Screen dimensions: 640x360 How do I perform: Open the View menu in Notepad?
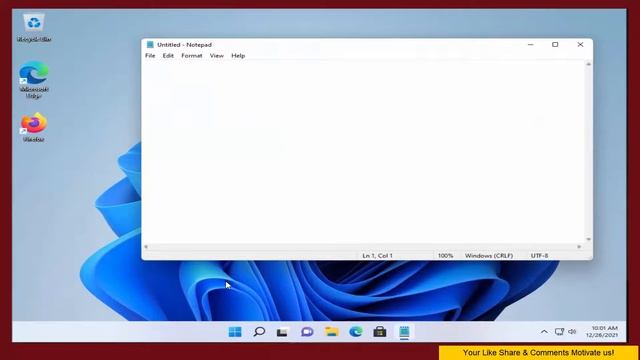217,56
